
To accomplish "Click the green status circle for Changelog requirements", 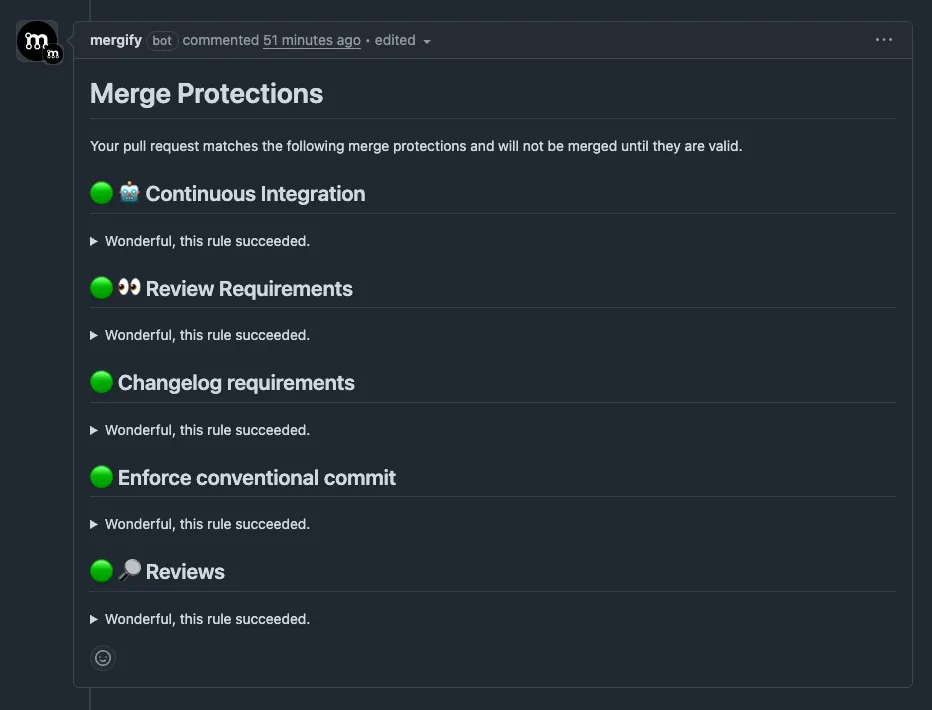I will [100, 381].
